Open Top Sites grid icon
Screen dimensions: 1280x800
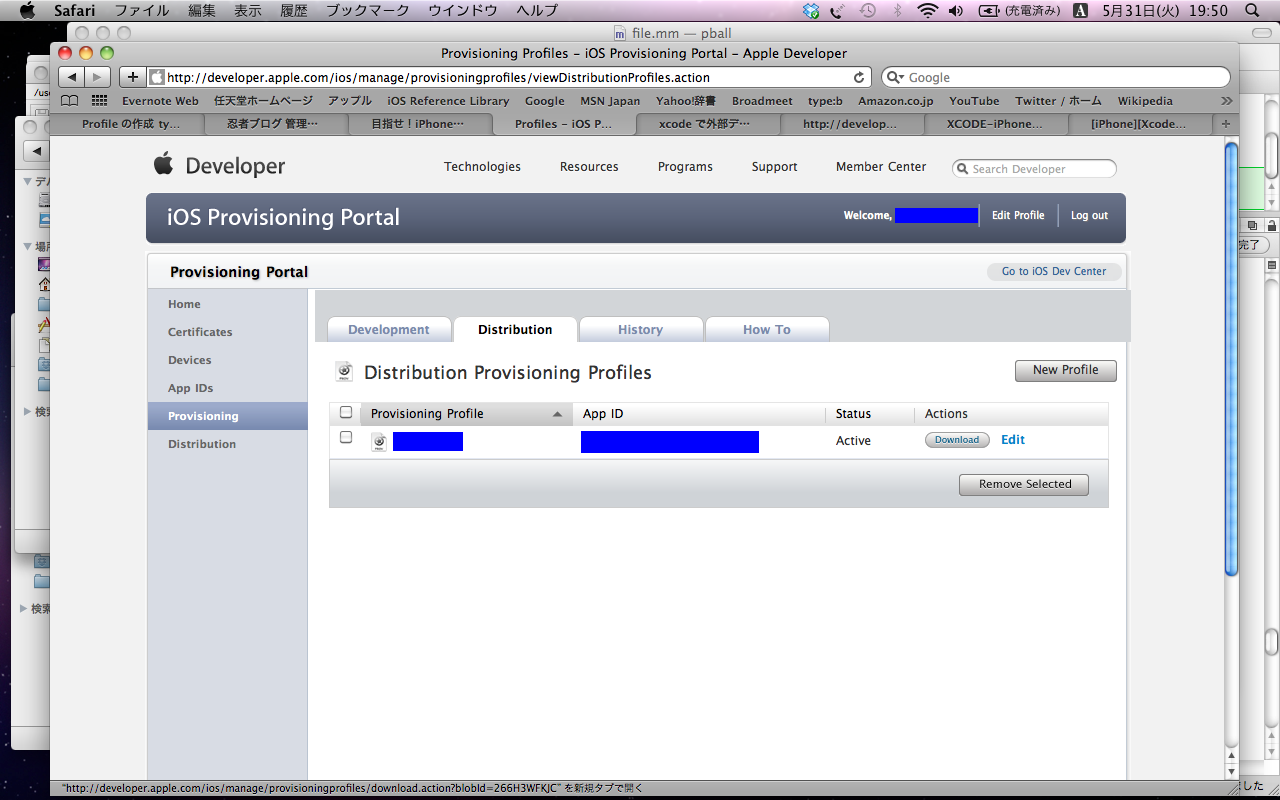click(x=99, y=100)
